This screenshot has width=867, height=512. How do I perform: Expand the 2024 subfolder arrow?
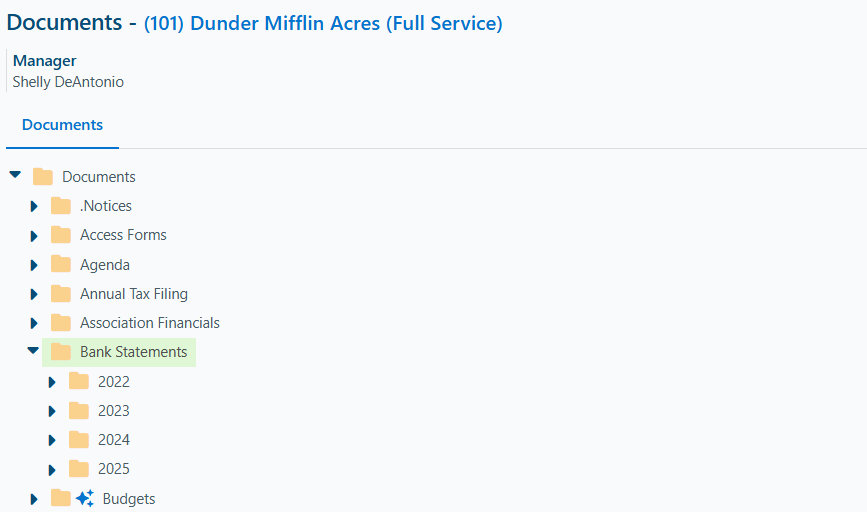(52, 441)
